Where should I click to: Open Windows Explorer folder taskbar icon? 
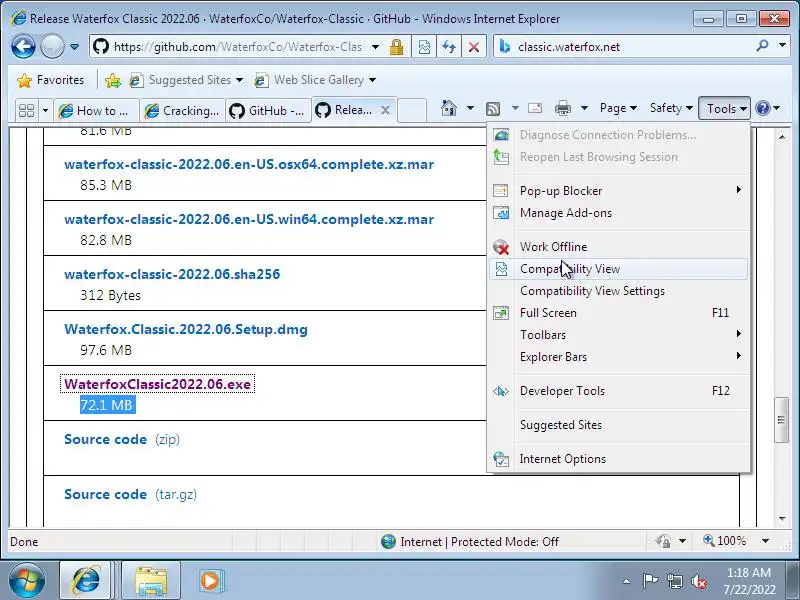click(x=151, y=581)
